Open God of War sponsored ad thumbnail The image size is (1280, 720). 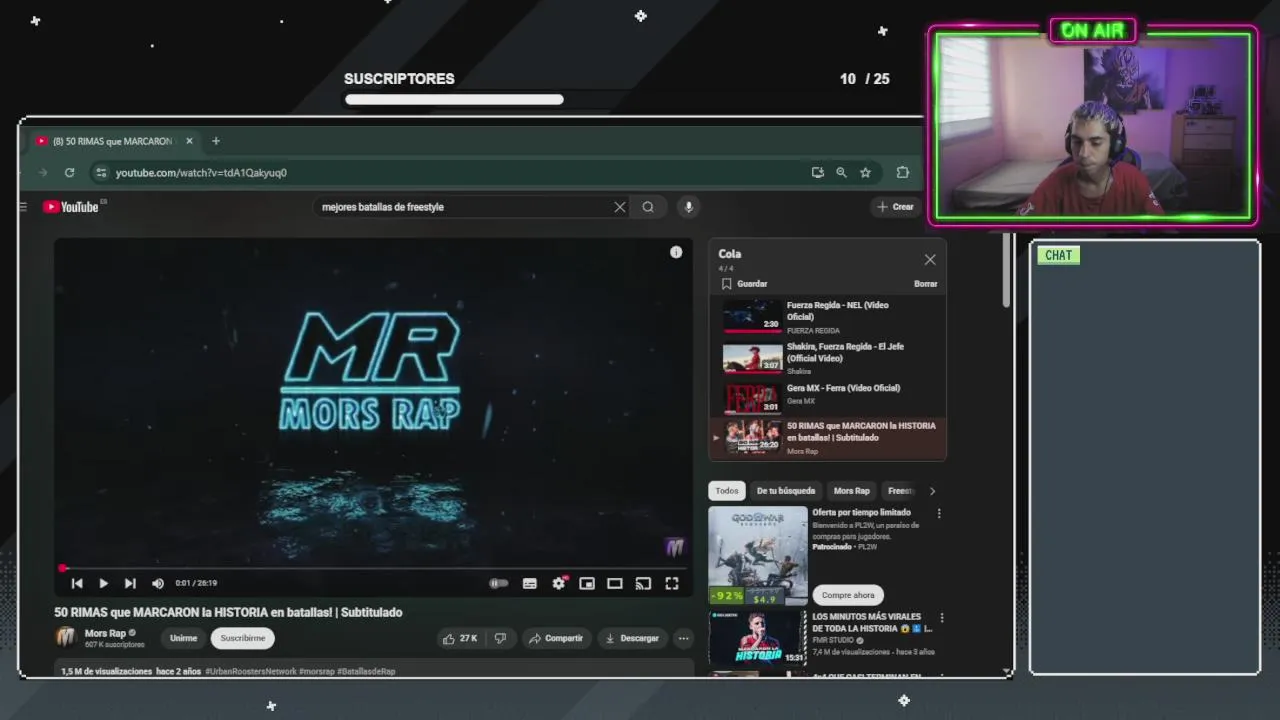coord(758,556)
